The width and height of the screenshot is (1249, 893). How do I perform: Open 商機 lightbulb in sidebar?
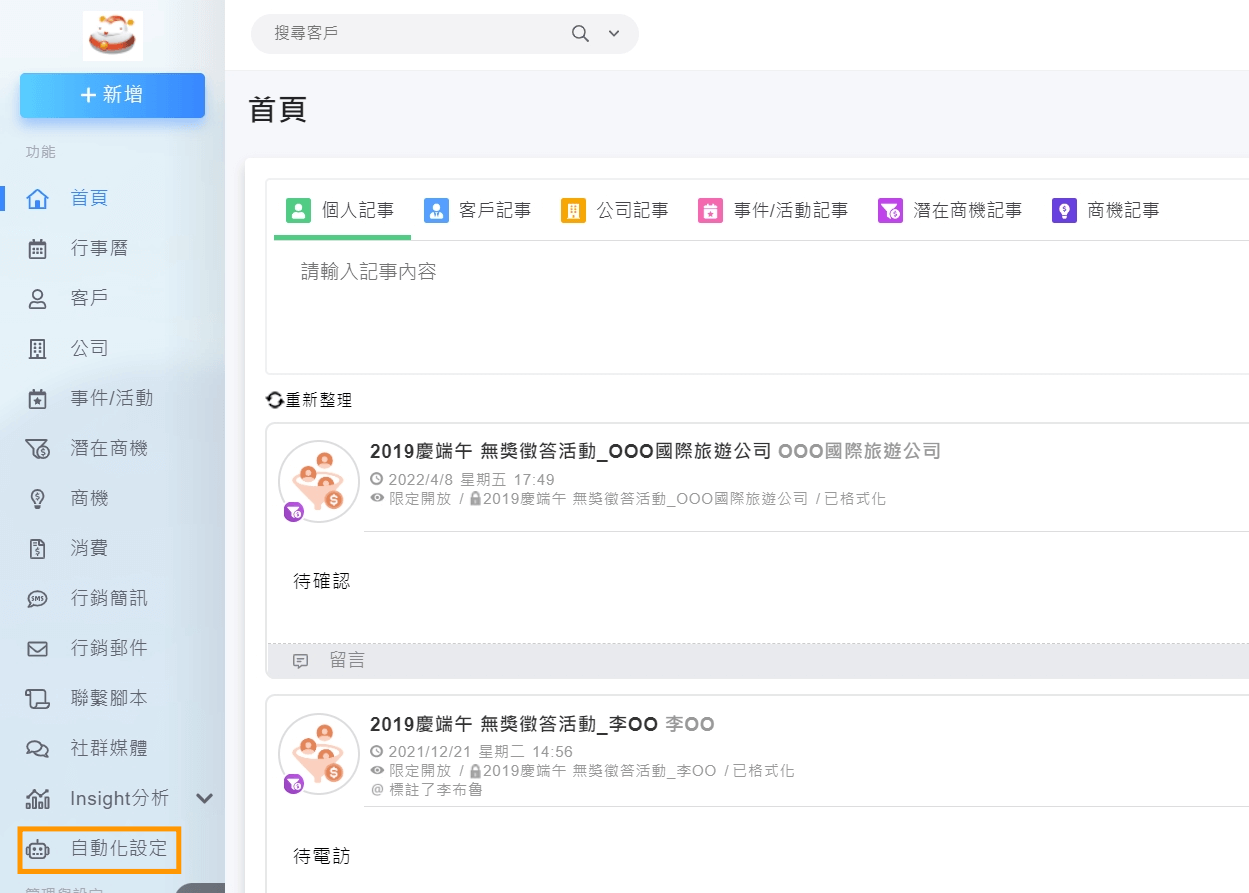(x=89, y=498)
